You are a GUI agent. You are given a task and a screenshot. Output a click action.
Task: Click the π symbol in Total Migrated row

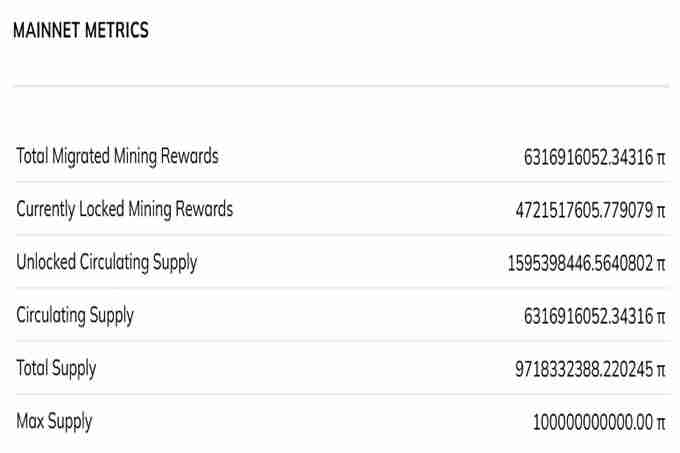pyautogui.click(x=660, y=158)
